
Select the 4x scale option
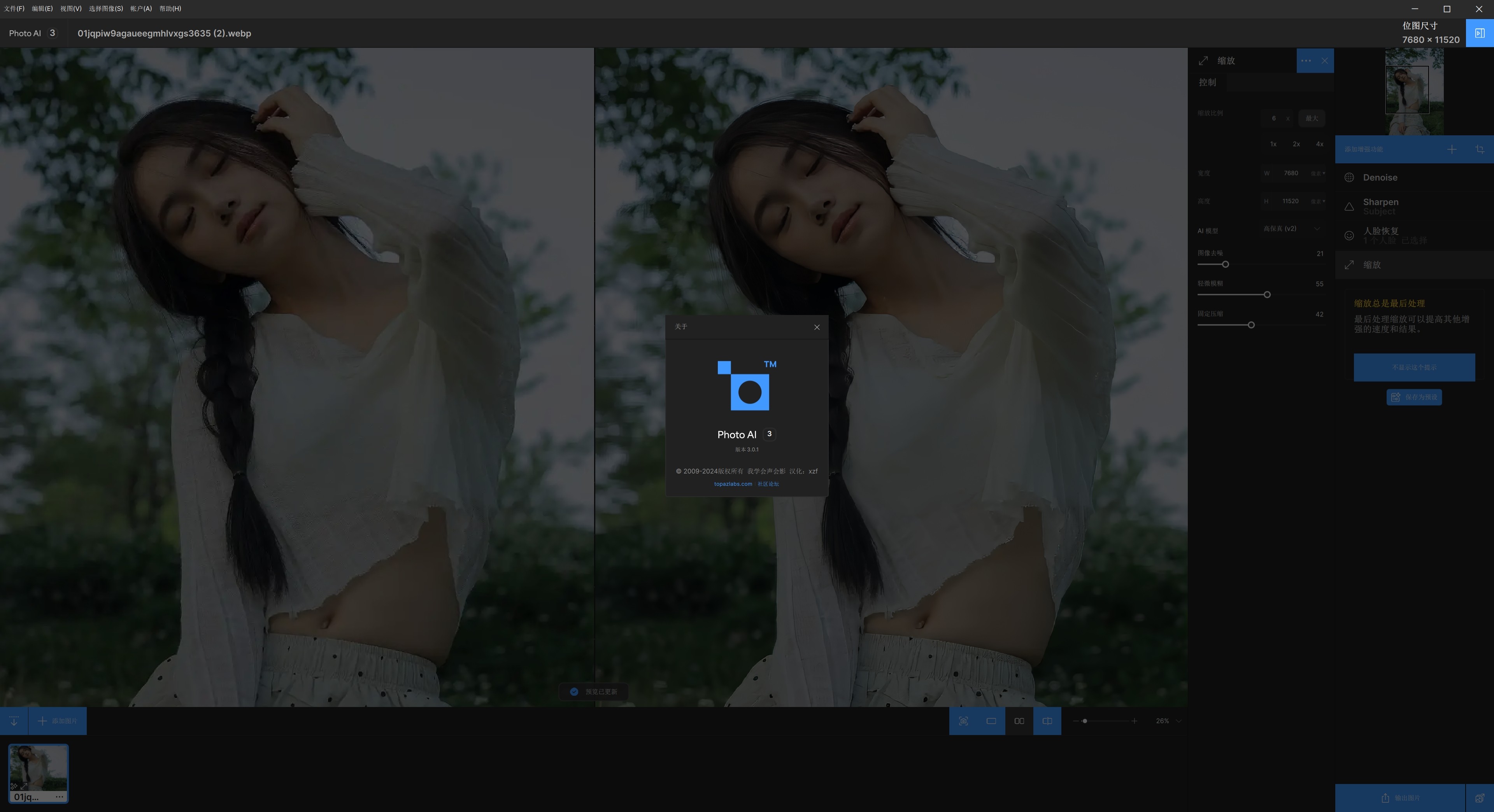pyautogui.click(x=1319, y=144)
